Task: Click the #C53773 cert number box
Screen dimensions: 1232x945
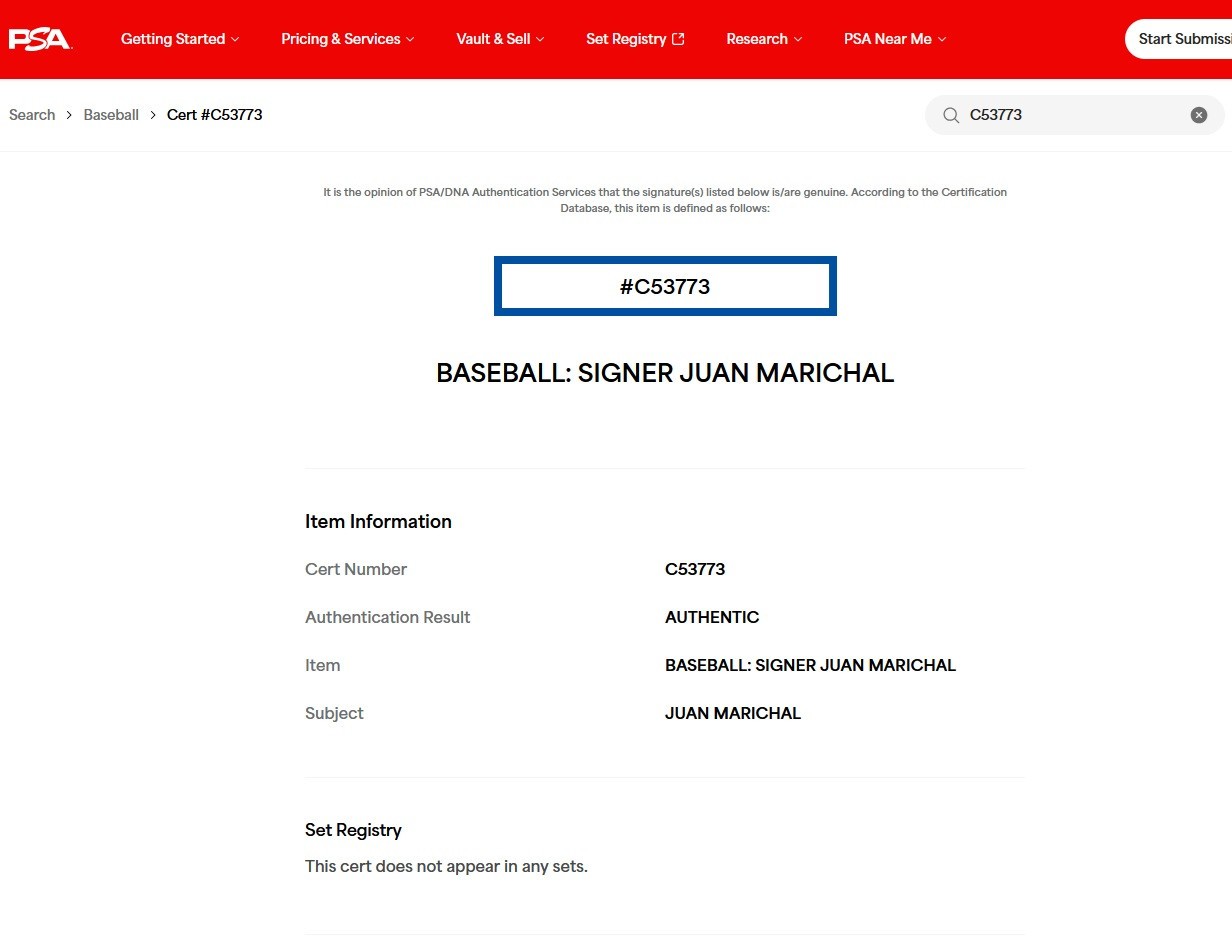Action: [x=665, y=286]
